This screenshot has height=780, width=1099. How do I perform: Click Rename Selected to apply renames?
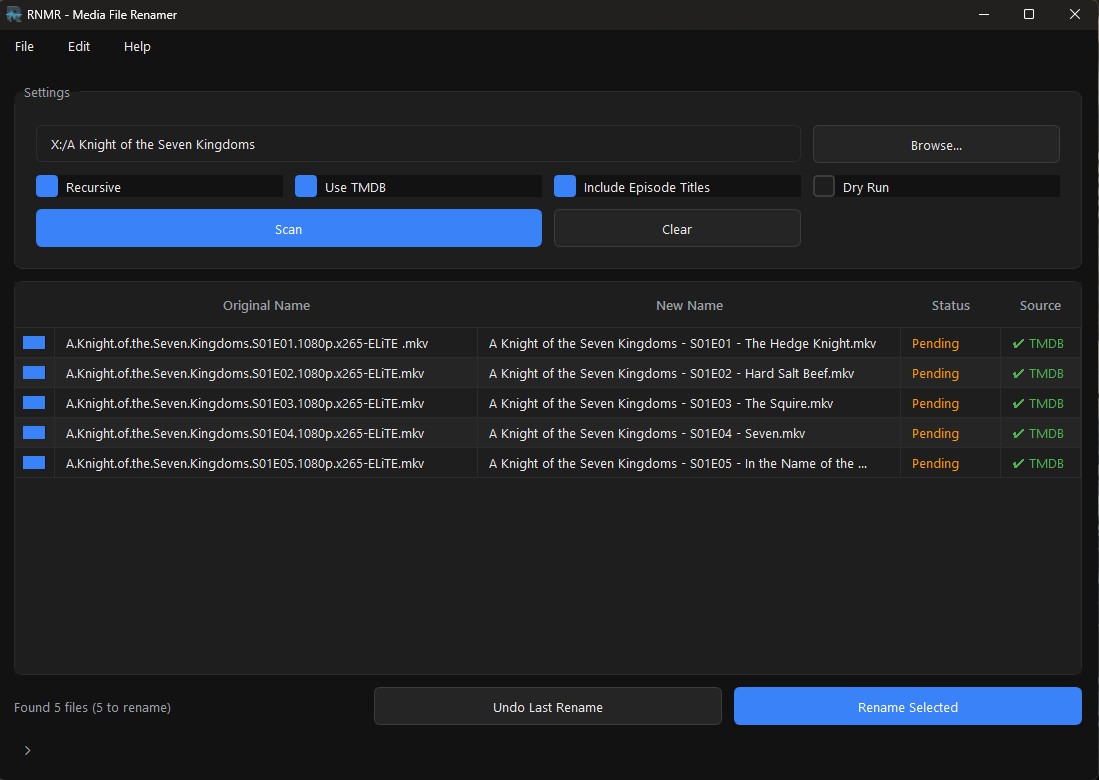click(x=906, y=706)
